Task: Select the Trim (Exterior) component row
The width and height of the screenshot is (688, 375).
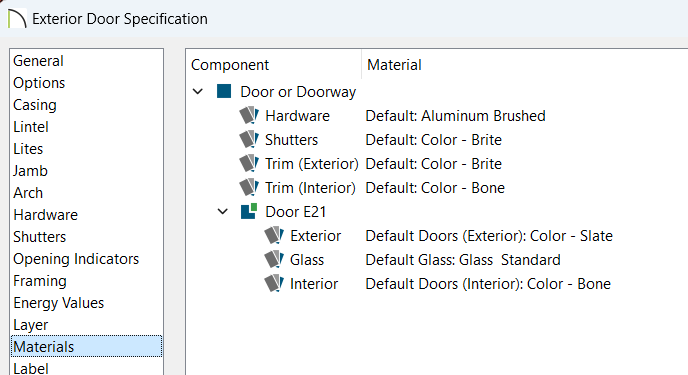Action: [312, 164]
